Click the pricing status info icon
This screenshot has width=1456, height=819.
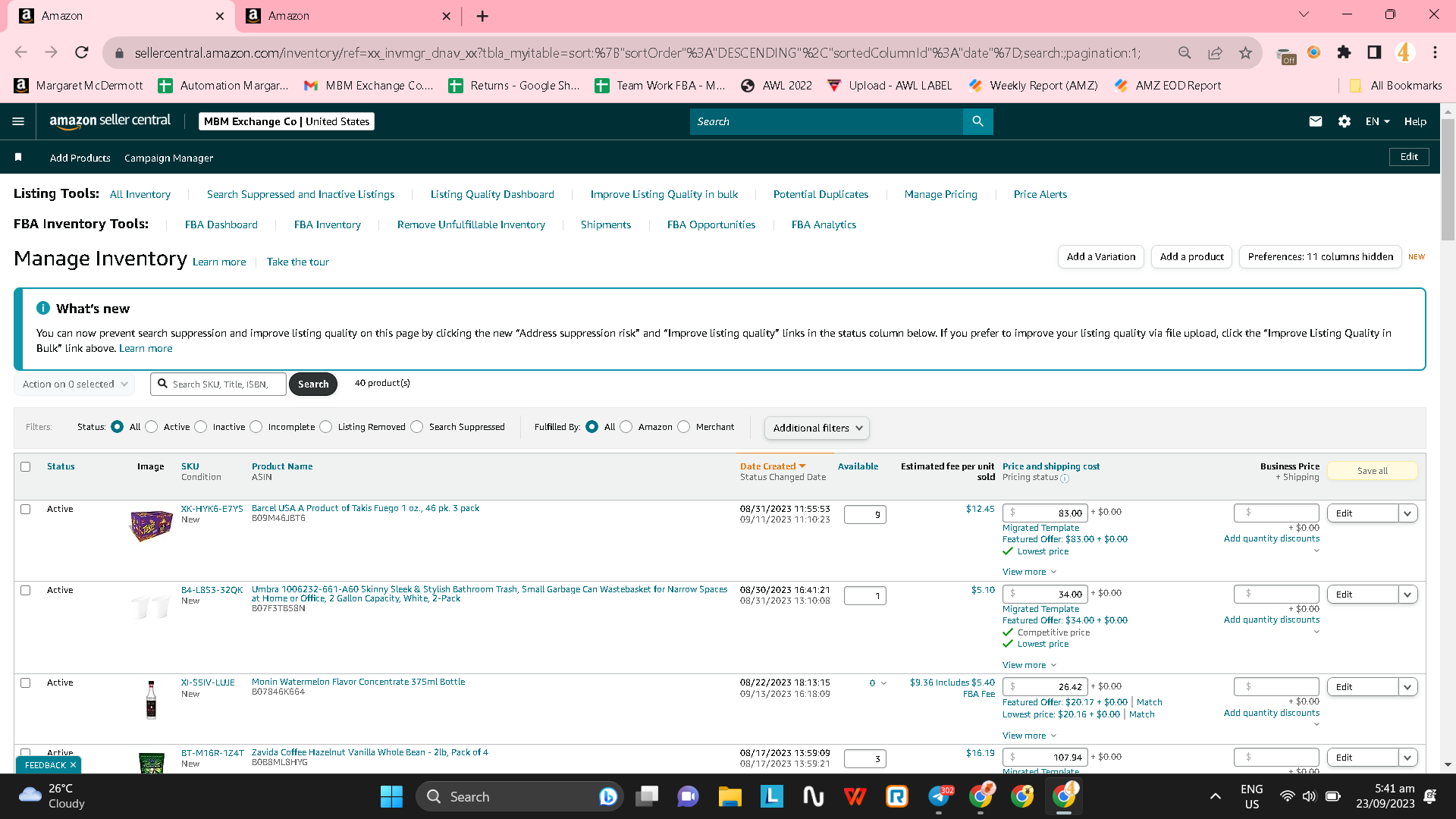pyautogui.click(x=1065, y=479)
